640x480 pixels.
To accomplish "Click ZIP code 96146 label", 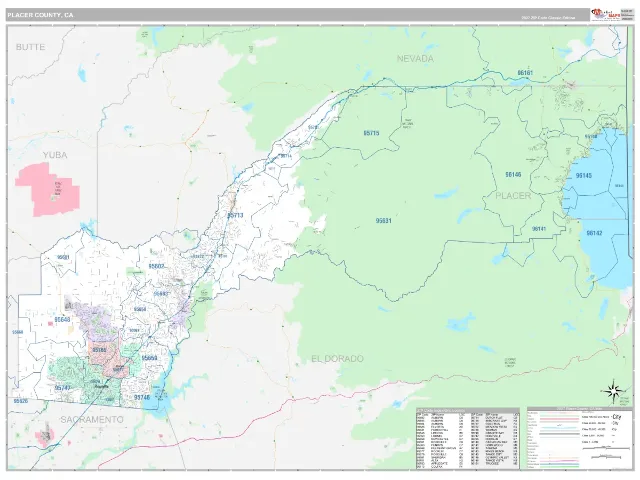I will 513,175.
